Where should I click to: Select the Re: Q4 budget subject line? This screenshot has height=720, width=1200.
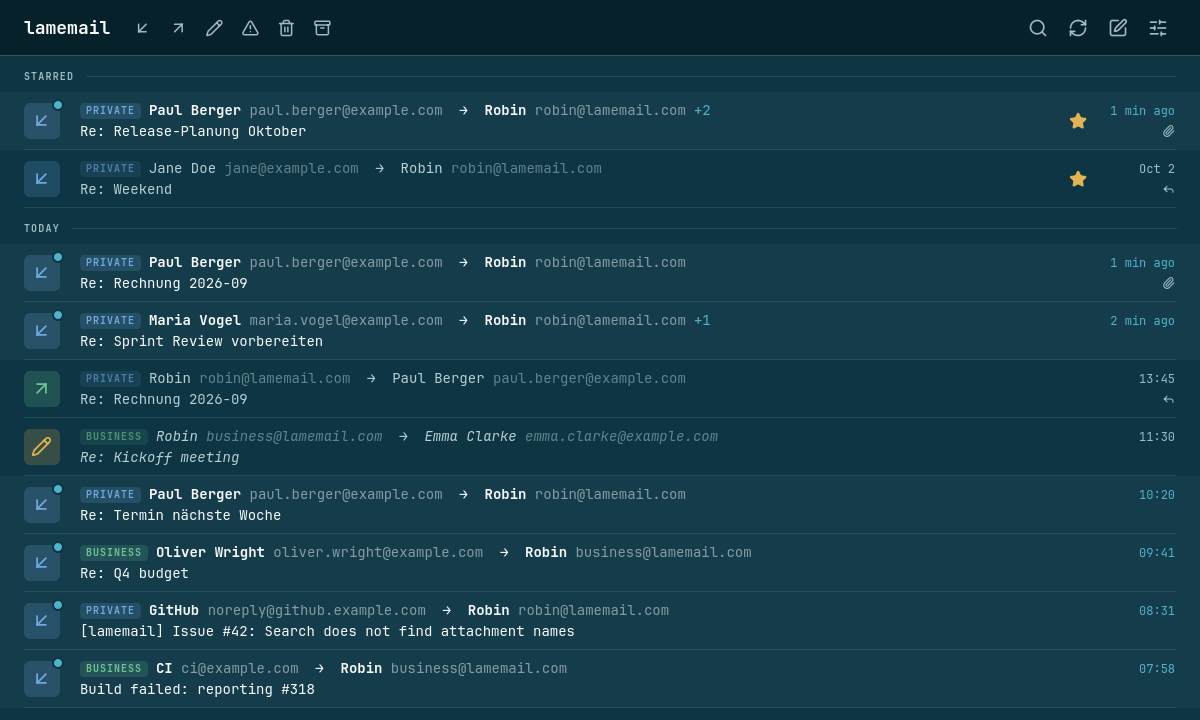pyautogui.click(x=134, y=574)
